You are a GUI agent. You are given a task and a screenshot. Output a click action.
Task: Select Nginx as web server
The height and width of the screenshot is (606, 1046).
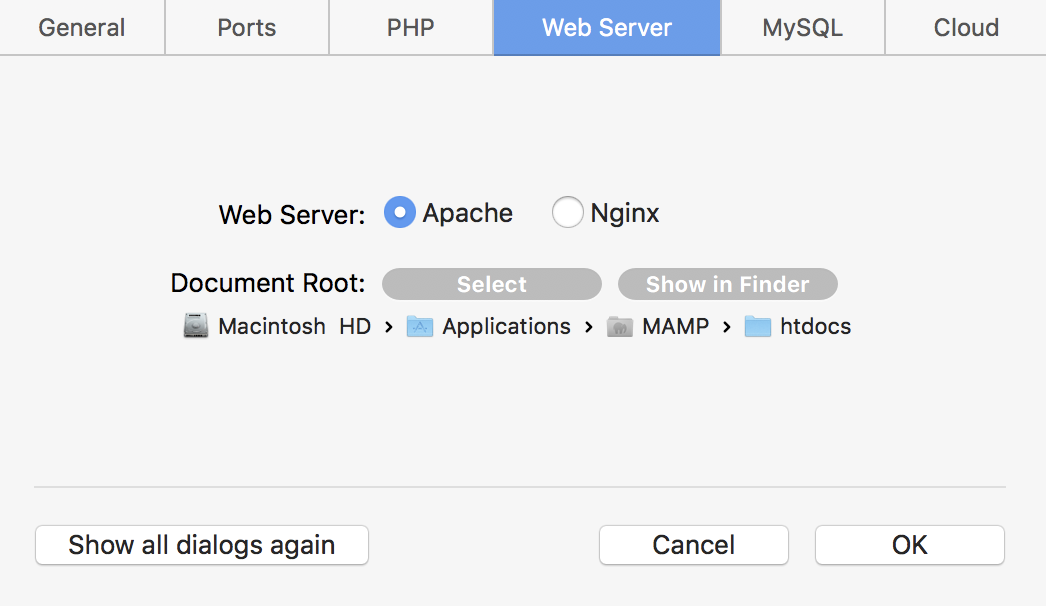[x=567, y=213]
